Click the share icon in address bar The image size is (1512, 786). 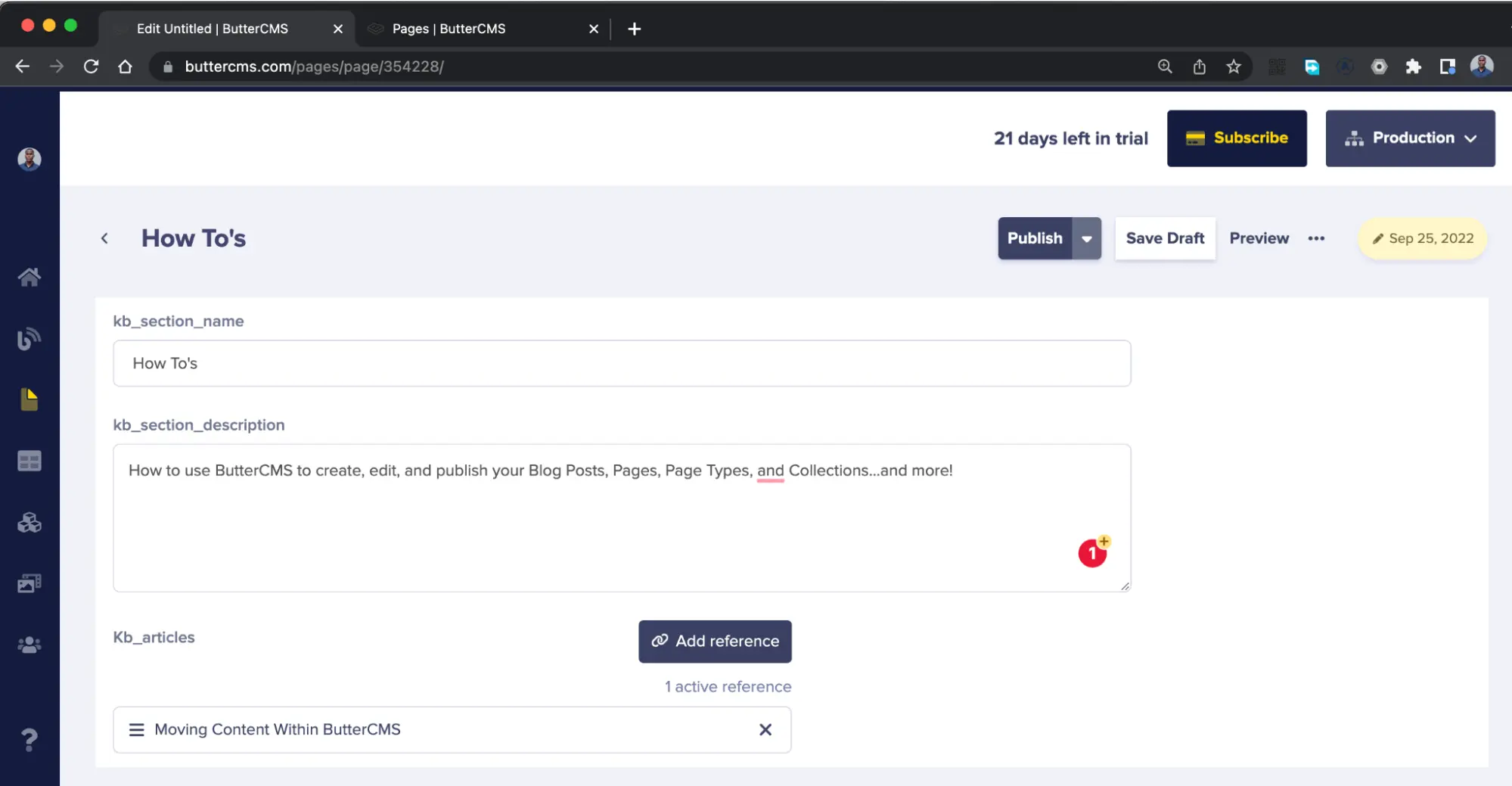point(1200,67)
